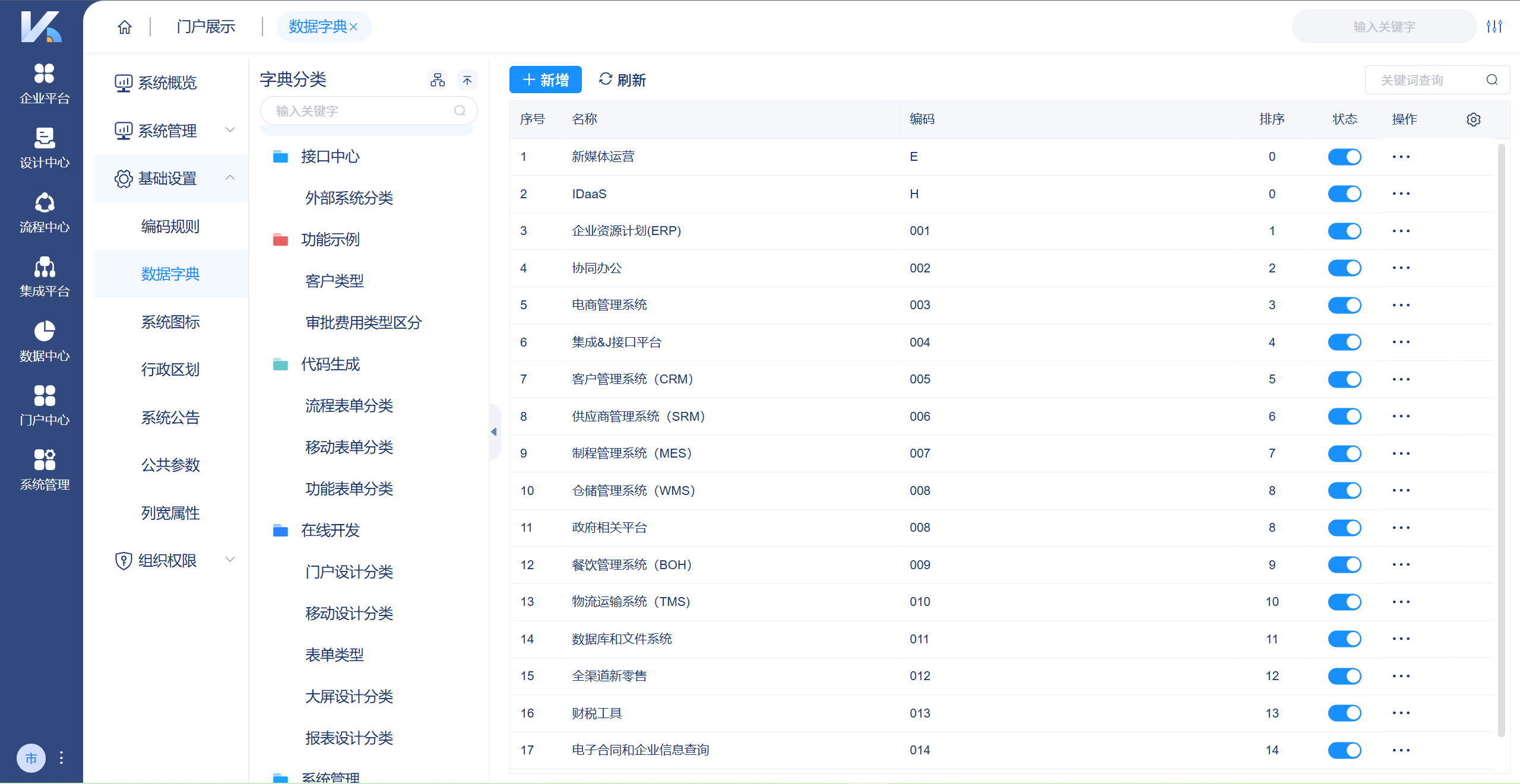The image size is (1520, 784).
Task: Click the org-chart icon in 字典分类 panel
Action: (x=438, y=80)
